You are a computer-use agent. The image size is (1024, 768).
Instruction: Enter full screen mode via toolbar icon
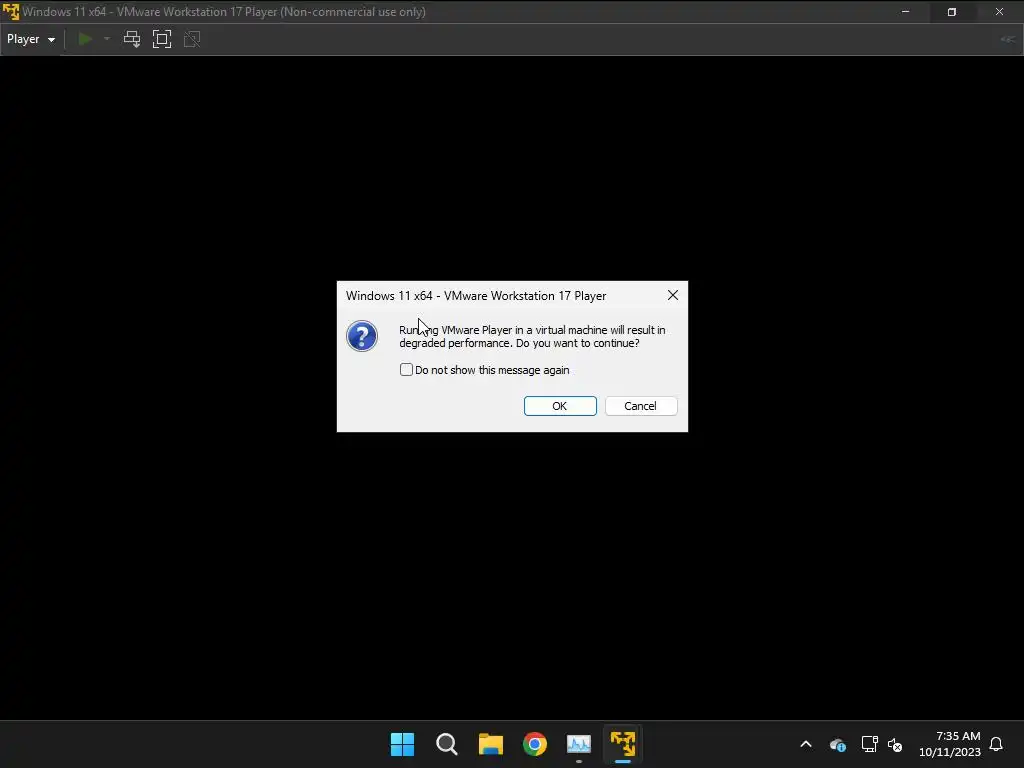coord(162,39)
